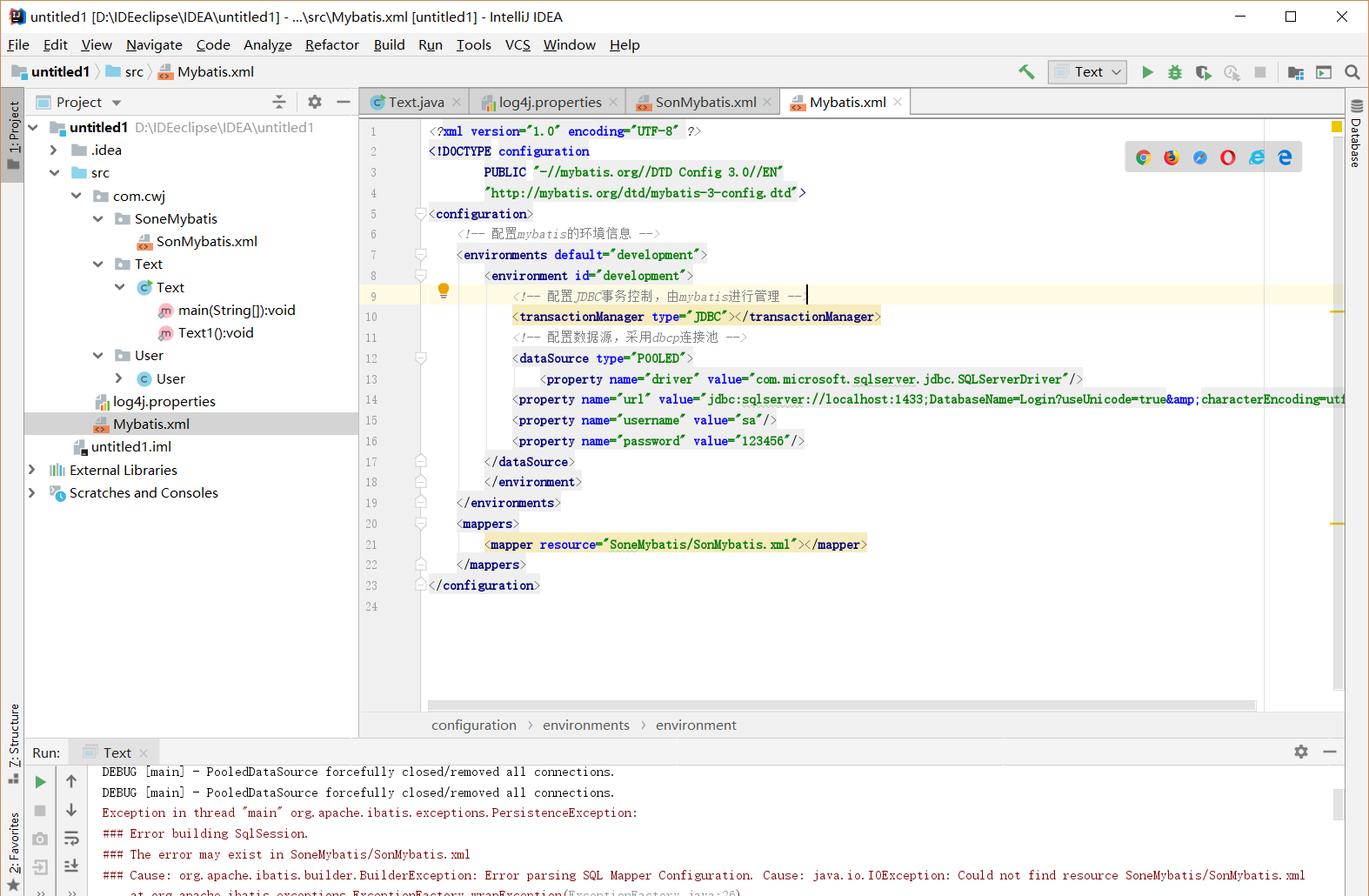The width and height of the screenshot is (1369, 896).
Task: Hide the Project panel with minus icon
Action: click(x=344, y=102)
